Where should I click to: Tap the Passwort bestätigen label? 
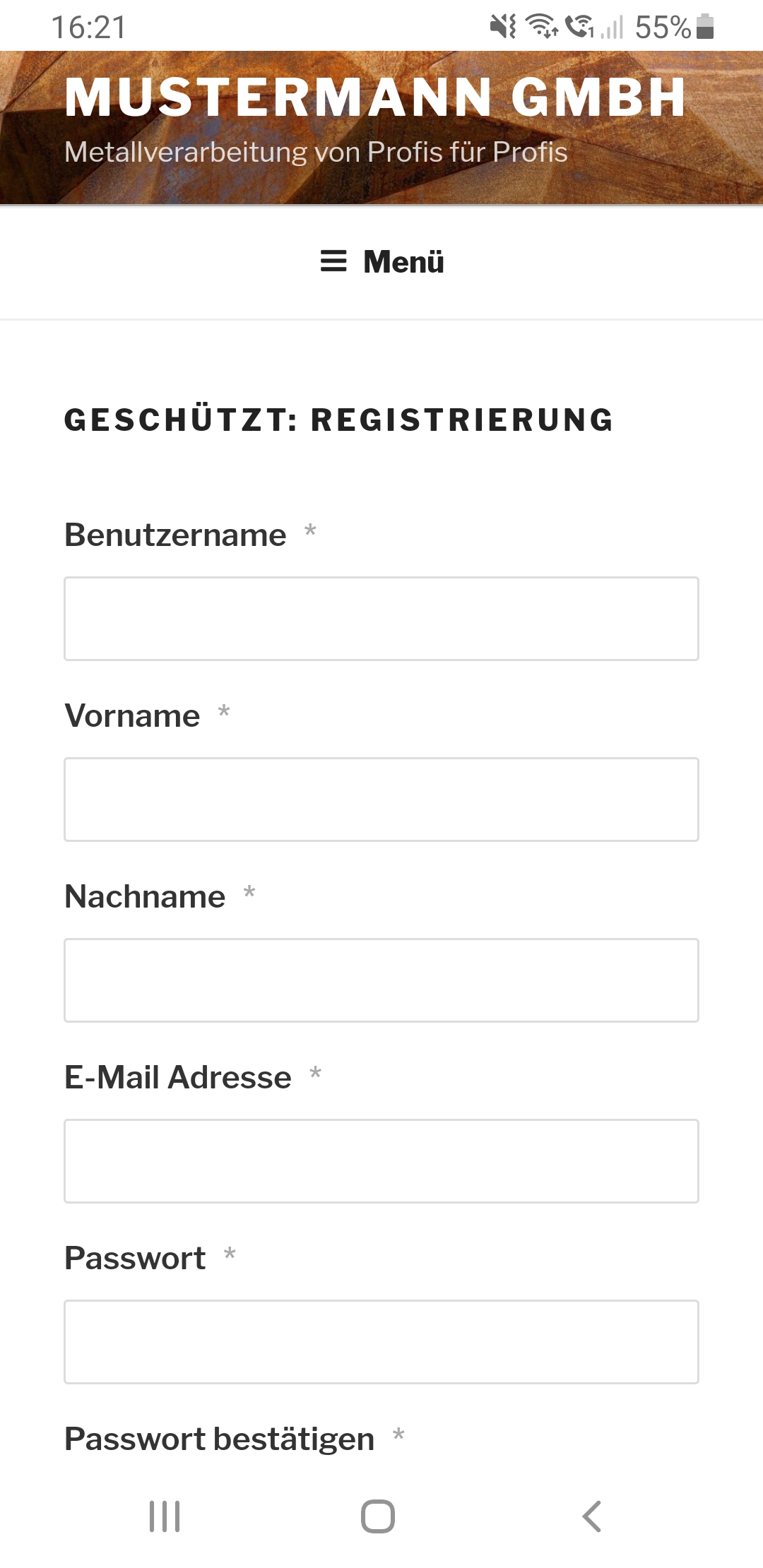pyautogui.click(x=219, y=1439)
